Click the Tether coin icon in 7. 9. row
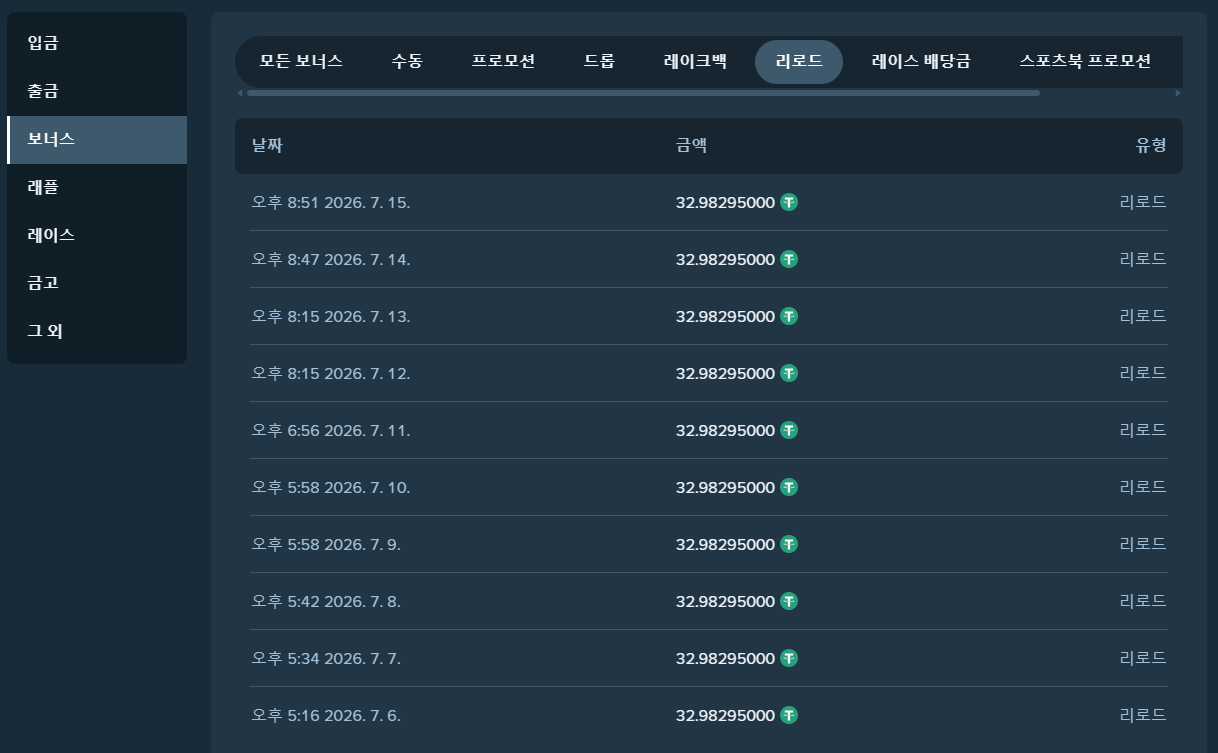 [789, 544]
